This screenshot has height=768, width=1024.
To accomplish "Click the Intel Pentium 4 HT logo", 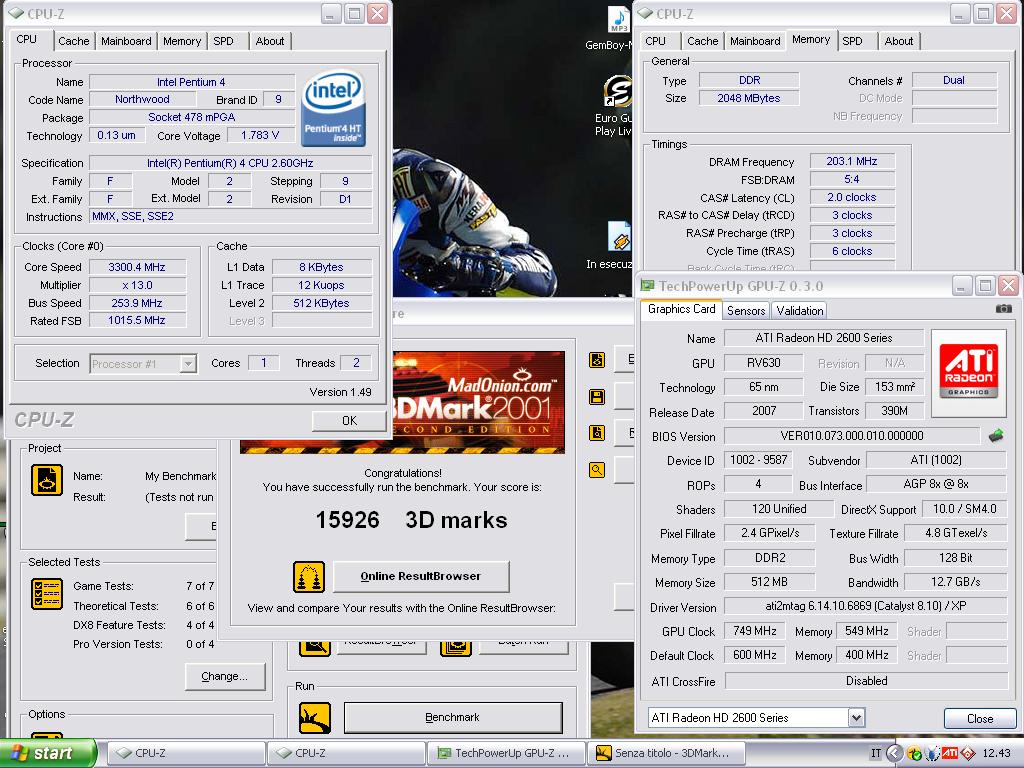I will pyautogui.click(x=333, y=107).
